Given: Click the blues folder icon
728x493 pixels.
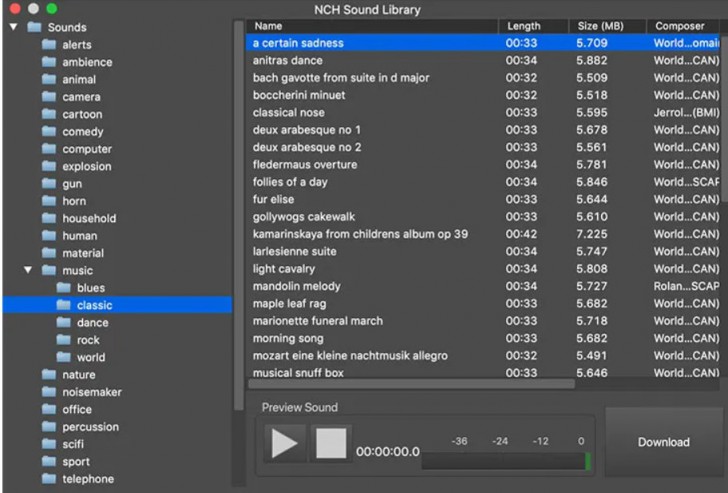Looking at the screenshot, I should [x=64, y=287].
